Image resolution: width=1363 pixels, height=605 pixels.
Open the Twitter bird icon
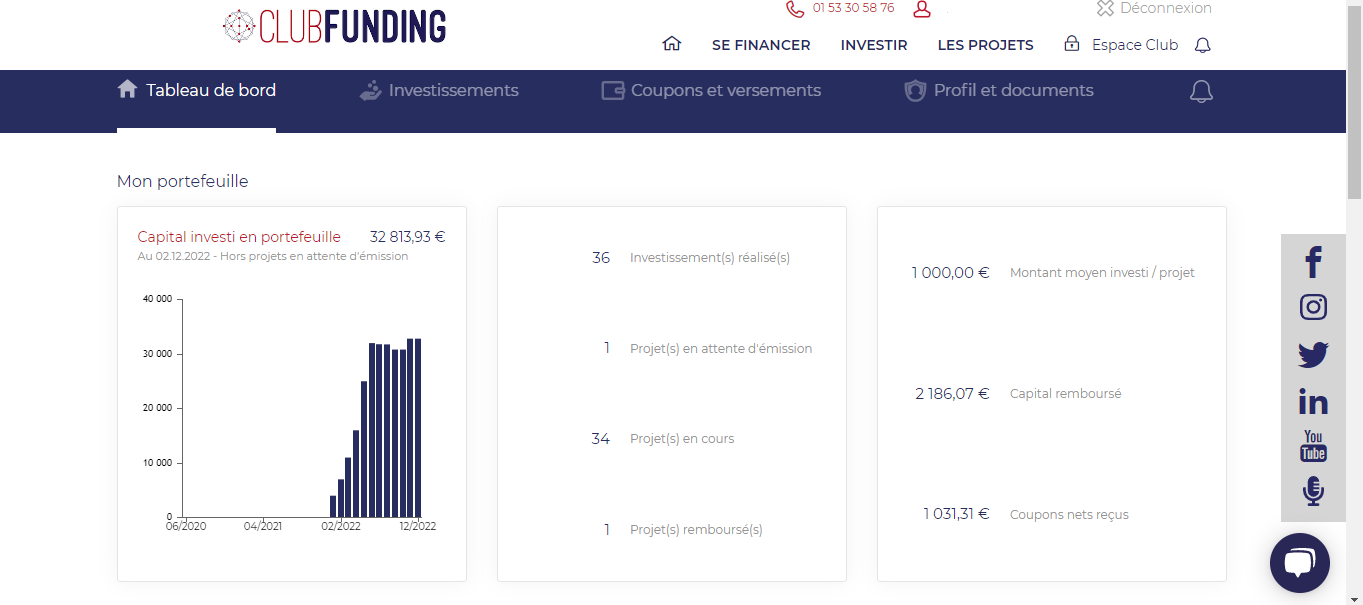[1313, 354]
